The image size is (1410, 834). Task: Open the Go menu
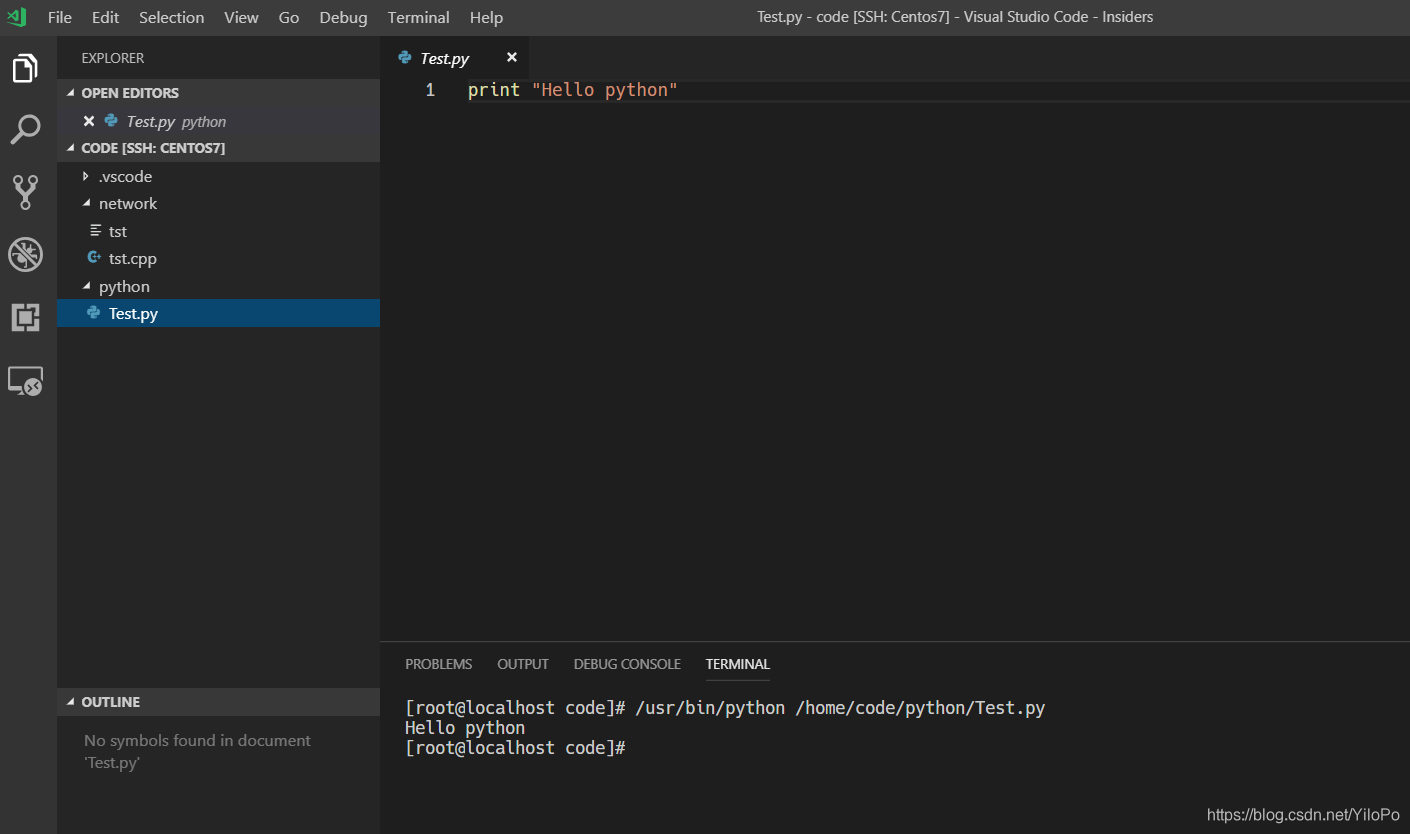289,17
